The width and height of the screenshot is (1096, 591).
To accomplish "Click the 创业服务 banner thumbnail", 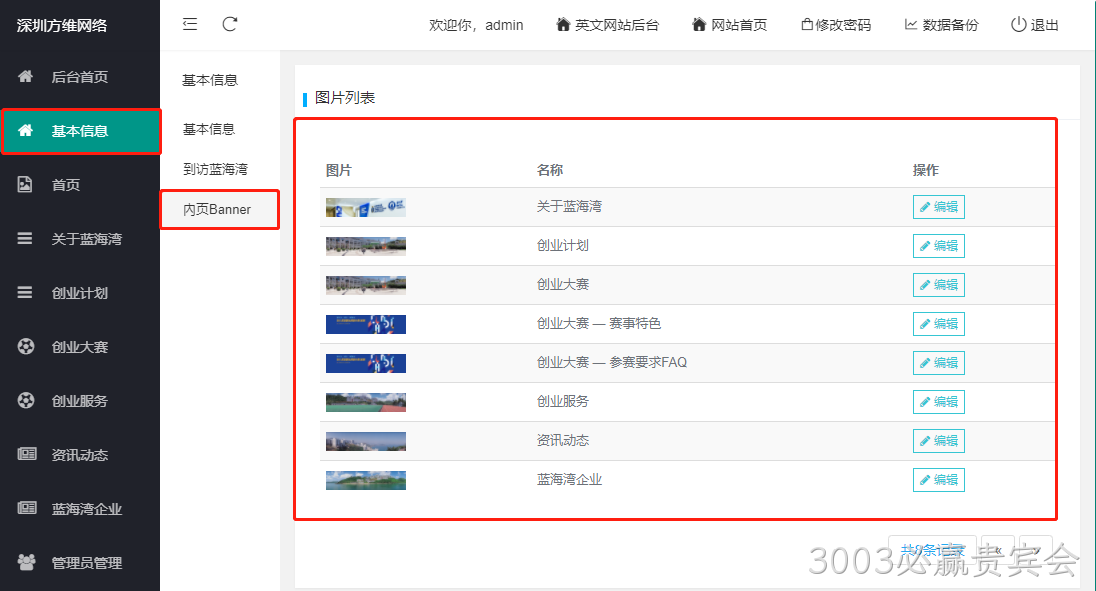I will pos(366,402).
